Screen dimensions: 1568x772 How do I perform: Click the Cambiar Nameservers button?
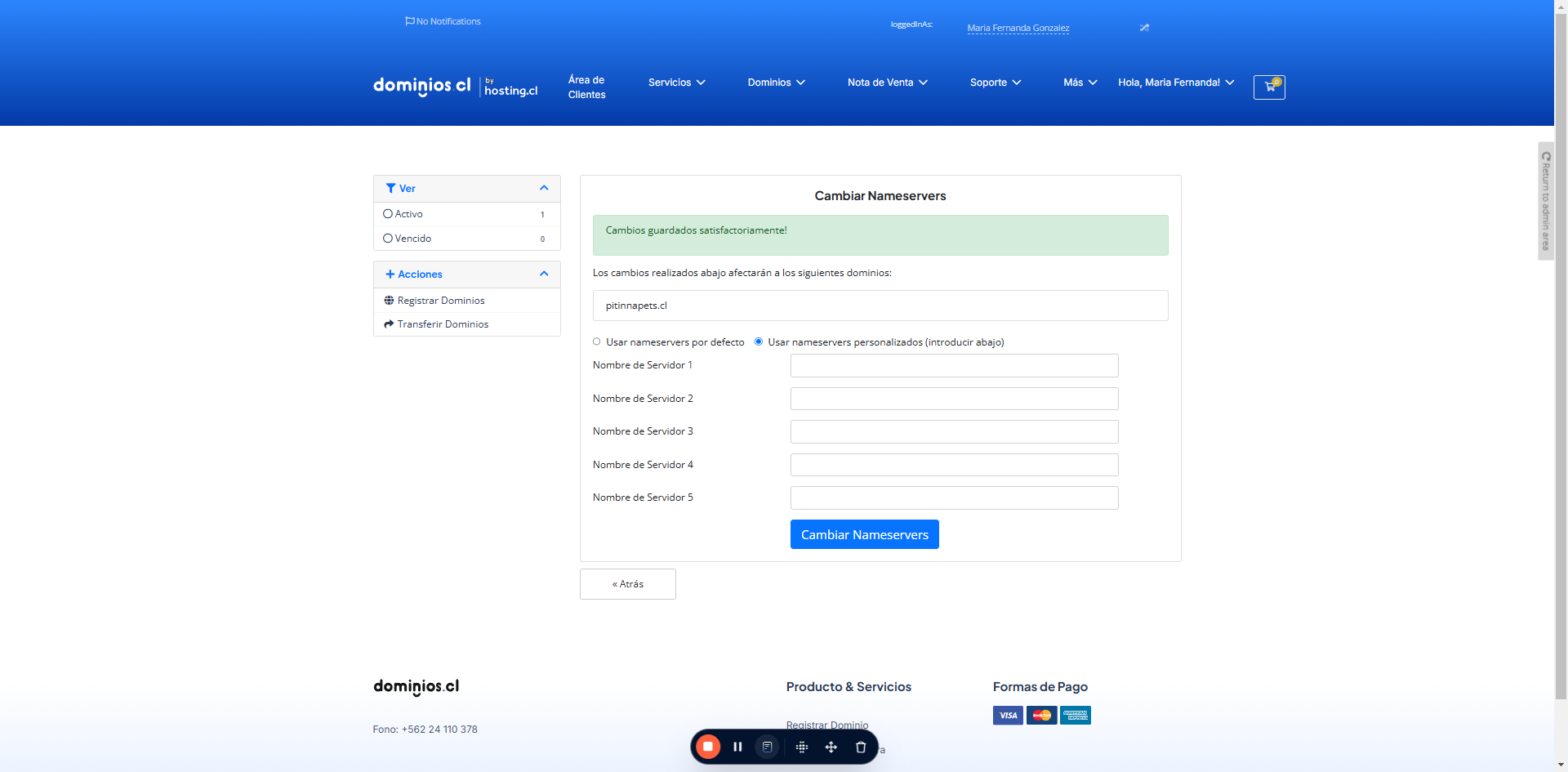(x=865, y=534)
